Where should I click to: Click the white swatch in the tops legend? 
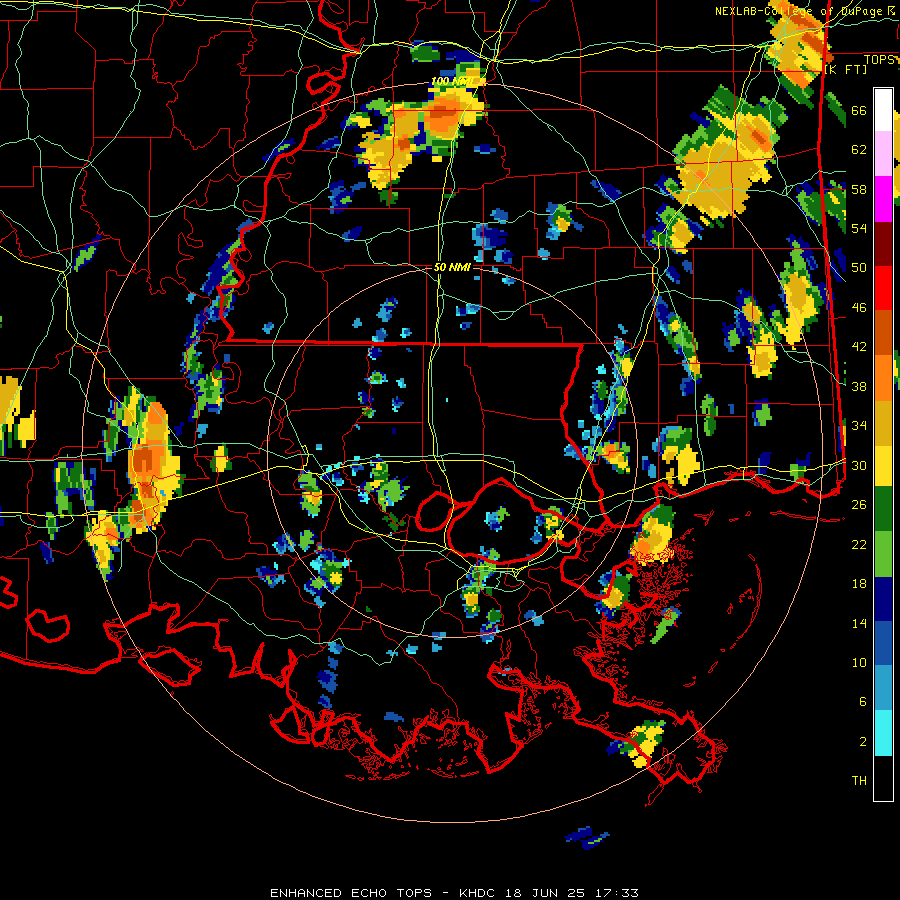[x=883, y=110]
